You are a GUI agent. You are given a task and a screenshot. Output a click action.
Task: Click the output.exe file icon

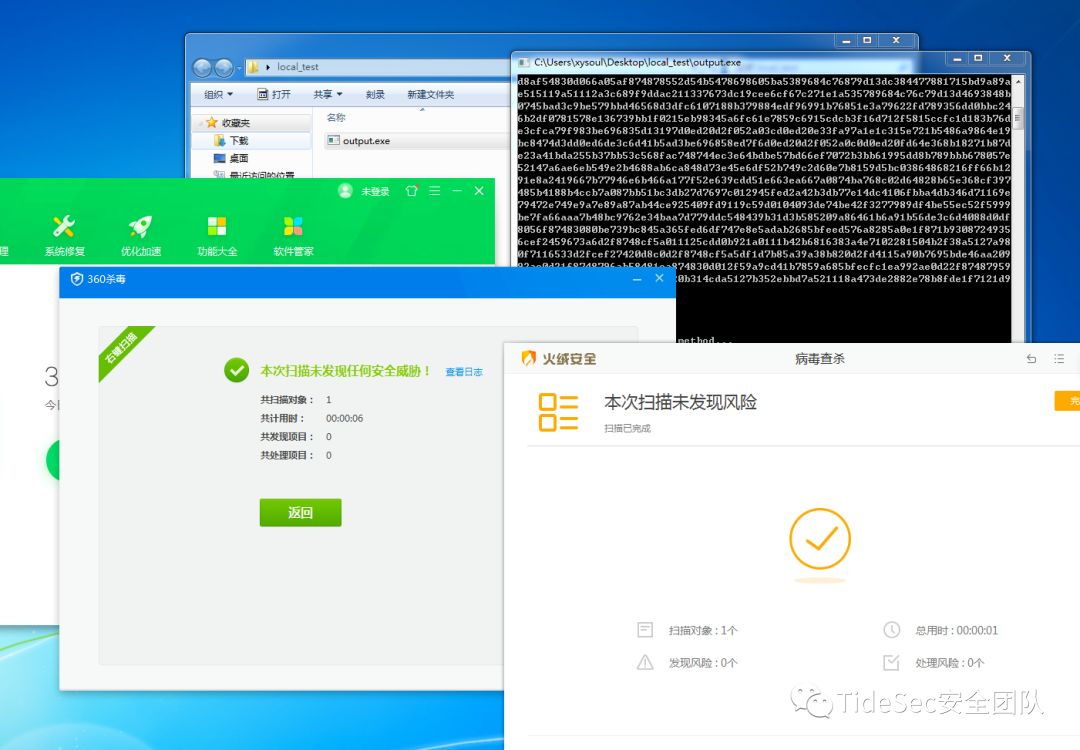coord(333,140)
